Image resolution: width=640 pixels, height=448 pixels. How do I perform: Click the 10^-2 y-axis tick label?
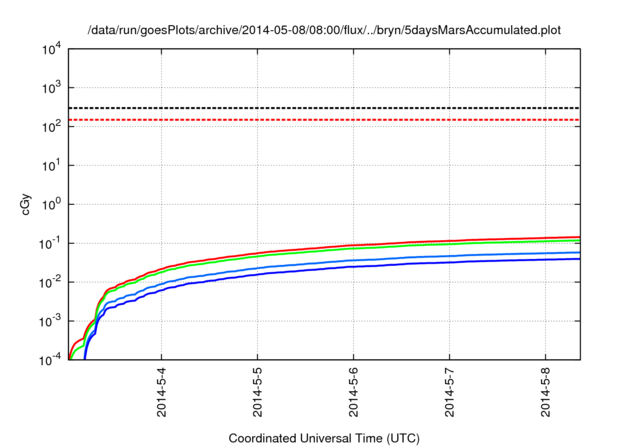[x=50, y=282]
